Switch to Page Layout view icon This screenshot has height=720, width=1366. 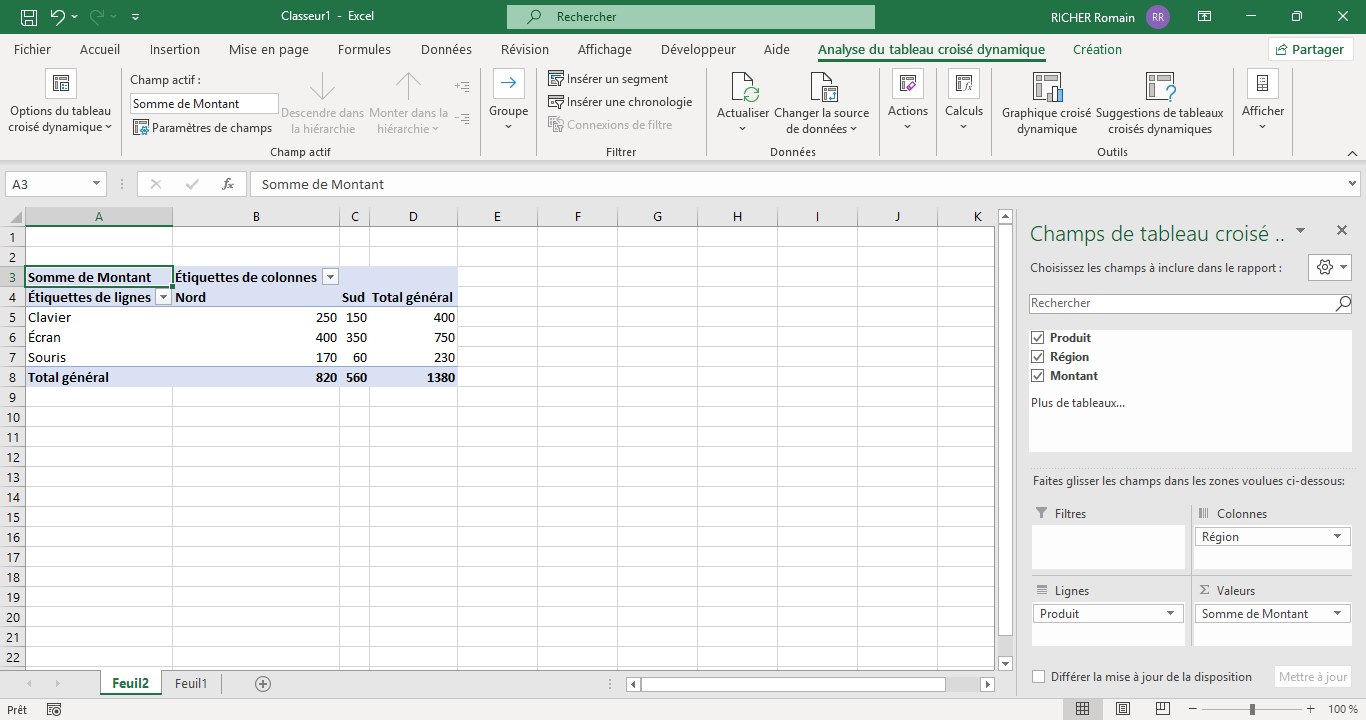[1124, 709]
